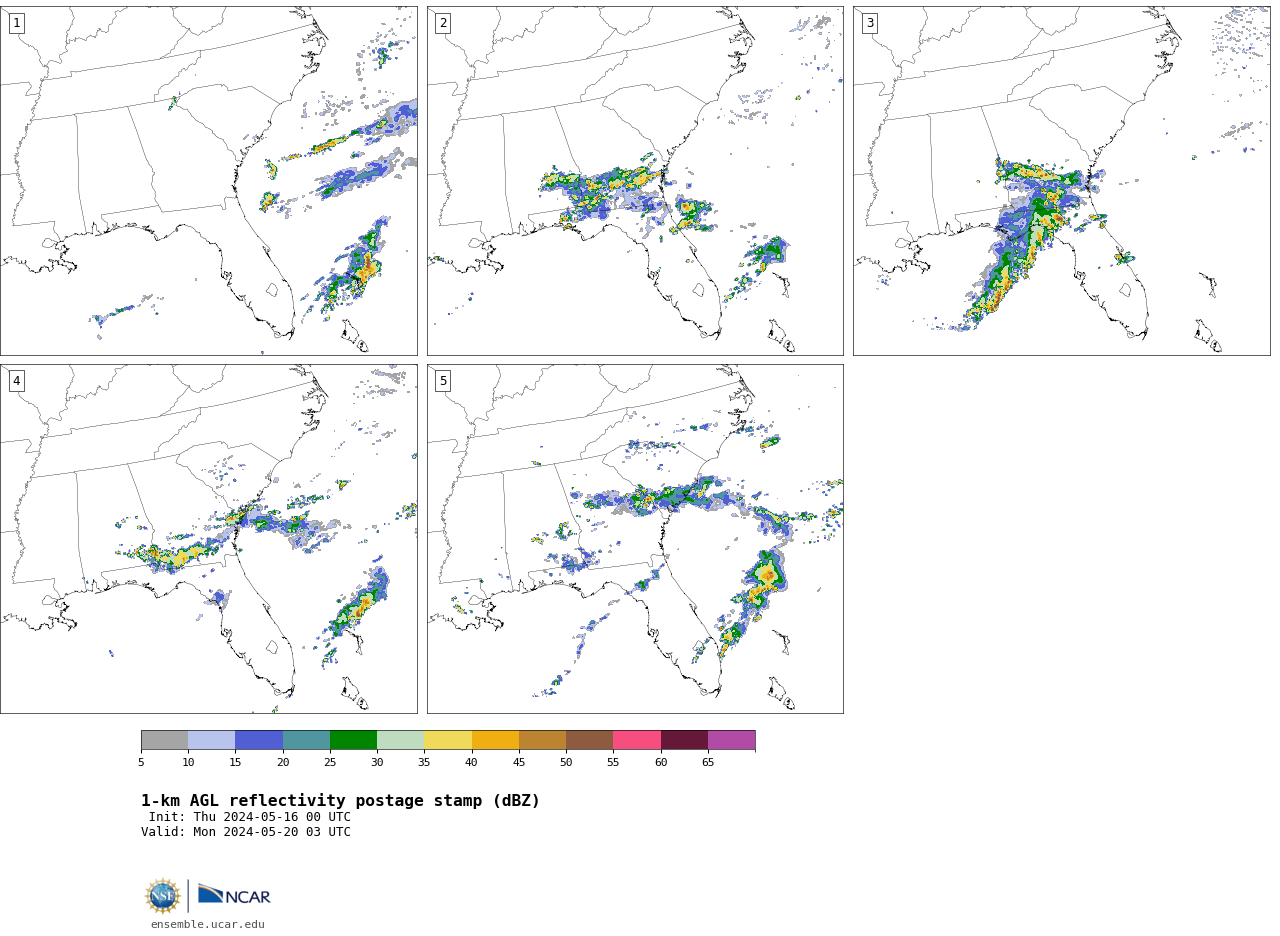Open ensemble member 5 map thumbnail
The width and height of the screenshot is (1280, 936).
(635, 538)
